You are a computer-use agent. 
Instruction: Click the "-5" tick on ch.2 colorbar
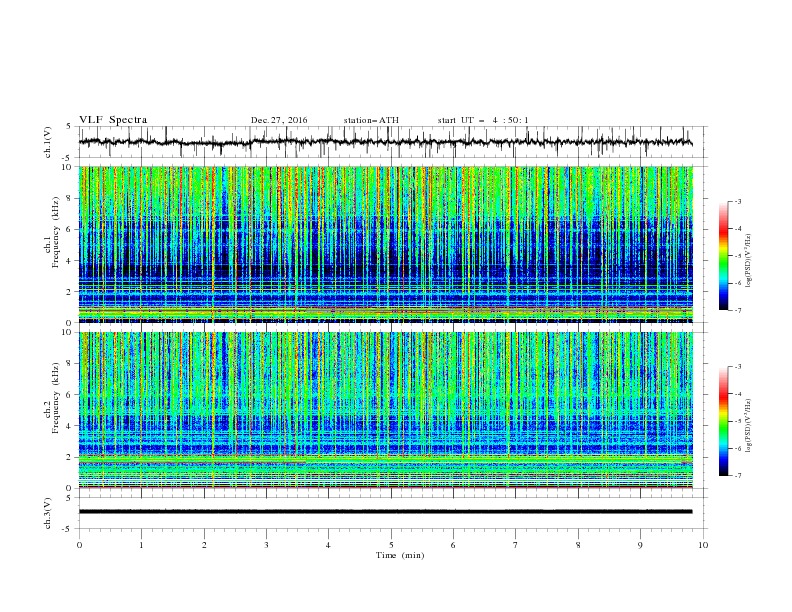(x=738, y=421)
